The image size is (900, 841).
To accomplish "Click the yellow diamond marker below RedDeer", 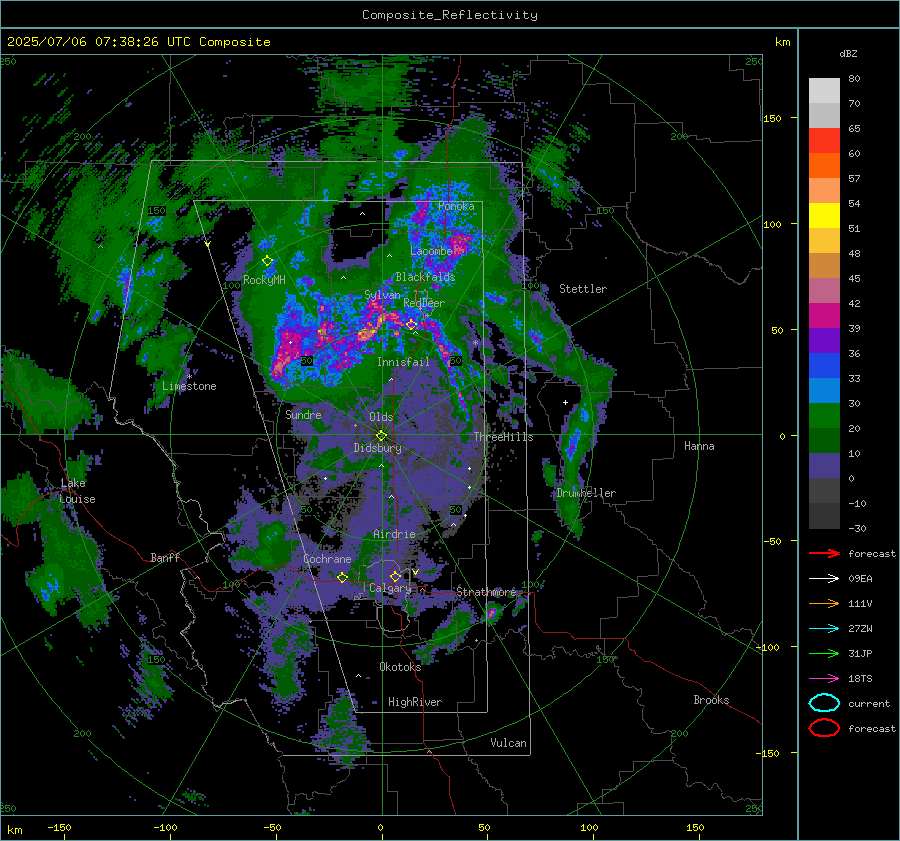I will click(x=411, y=325).
